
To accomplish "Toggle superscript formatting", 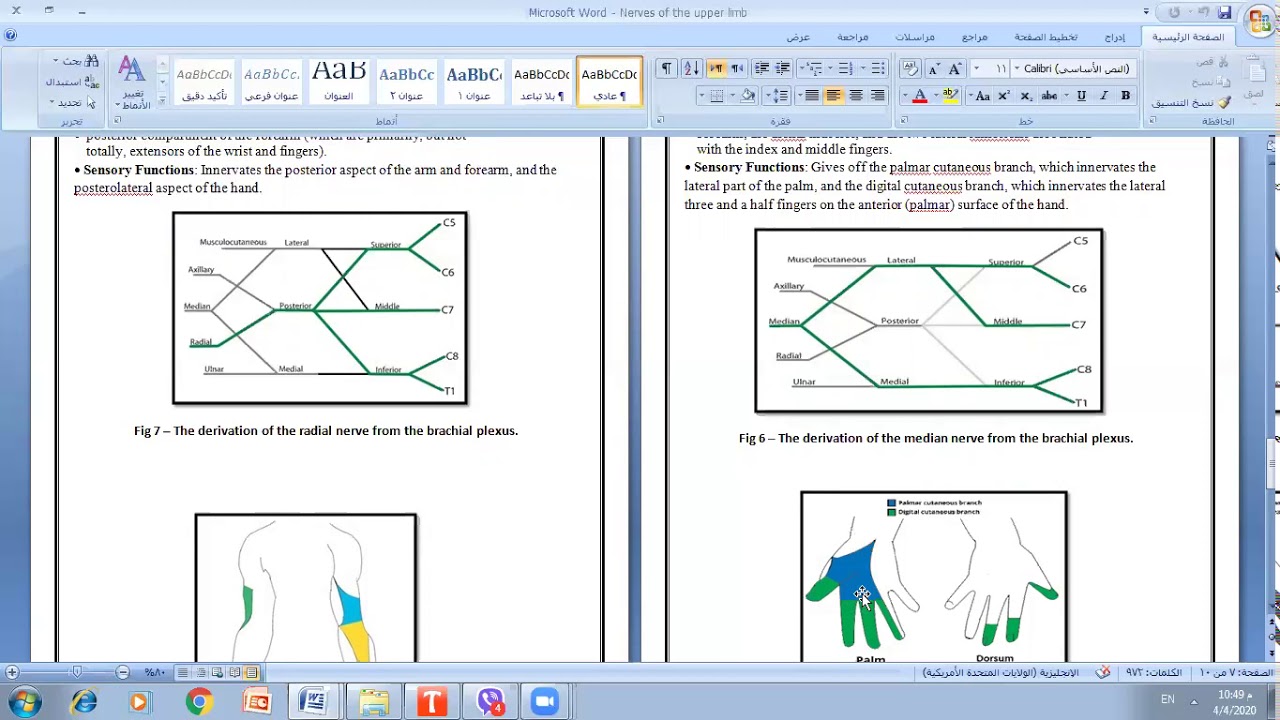I will point(1004,96).
